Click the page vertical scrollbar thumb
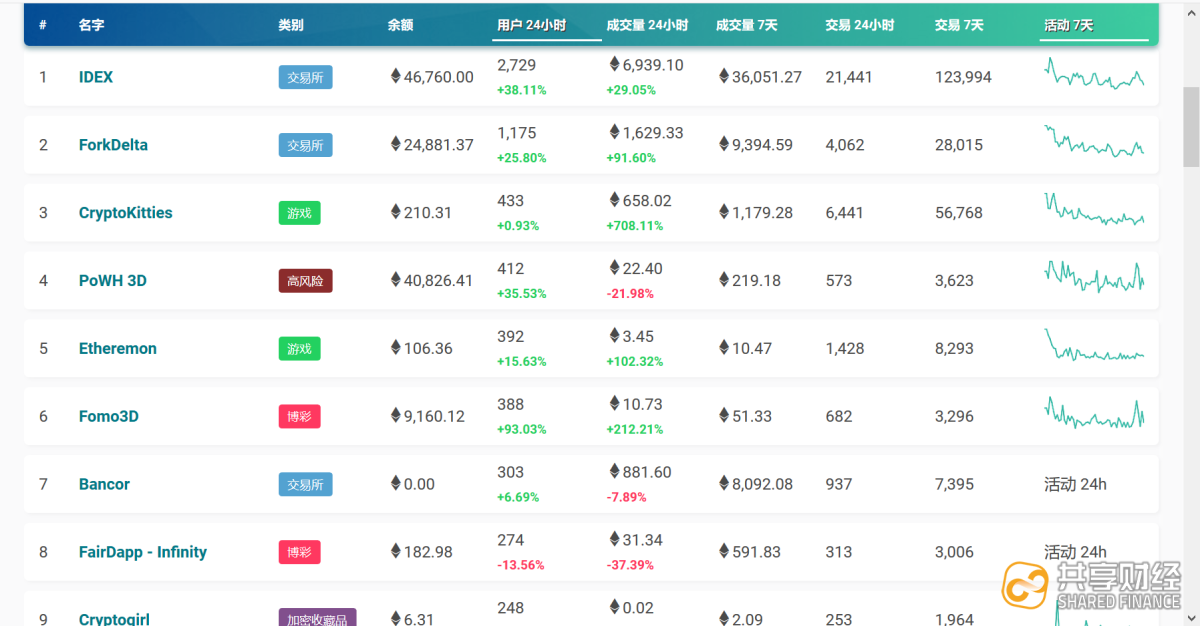This screenshot has width=1200, height=626. tap(1191, 127)
